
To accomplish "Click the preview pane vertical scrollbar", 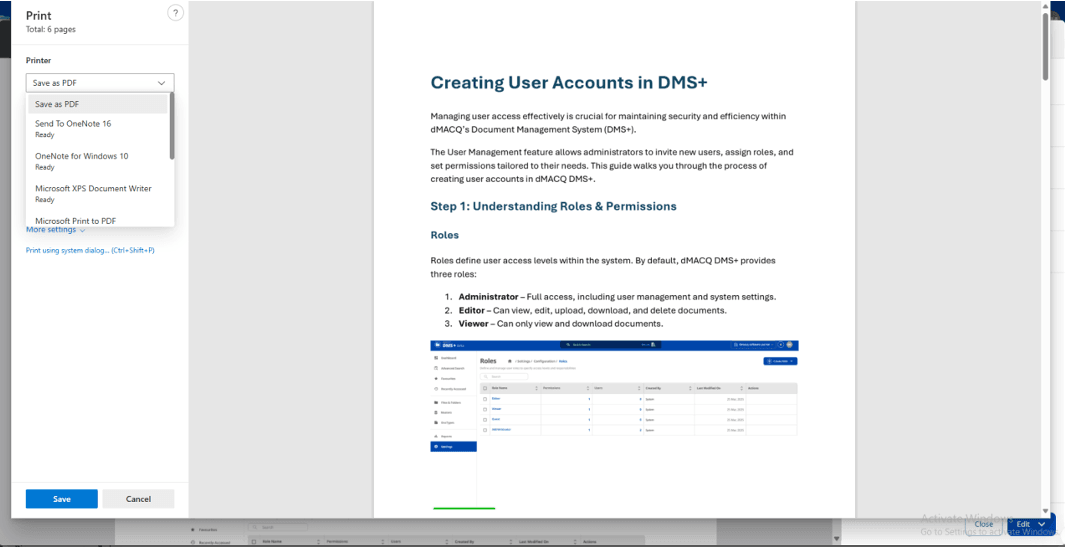I will tap(1046, 46).
